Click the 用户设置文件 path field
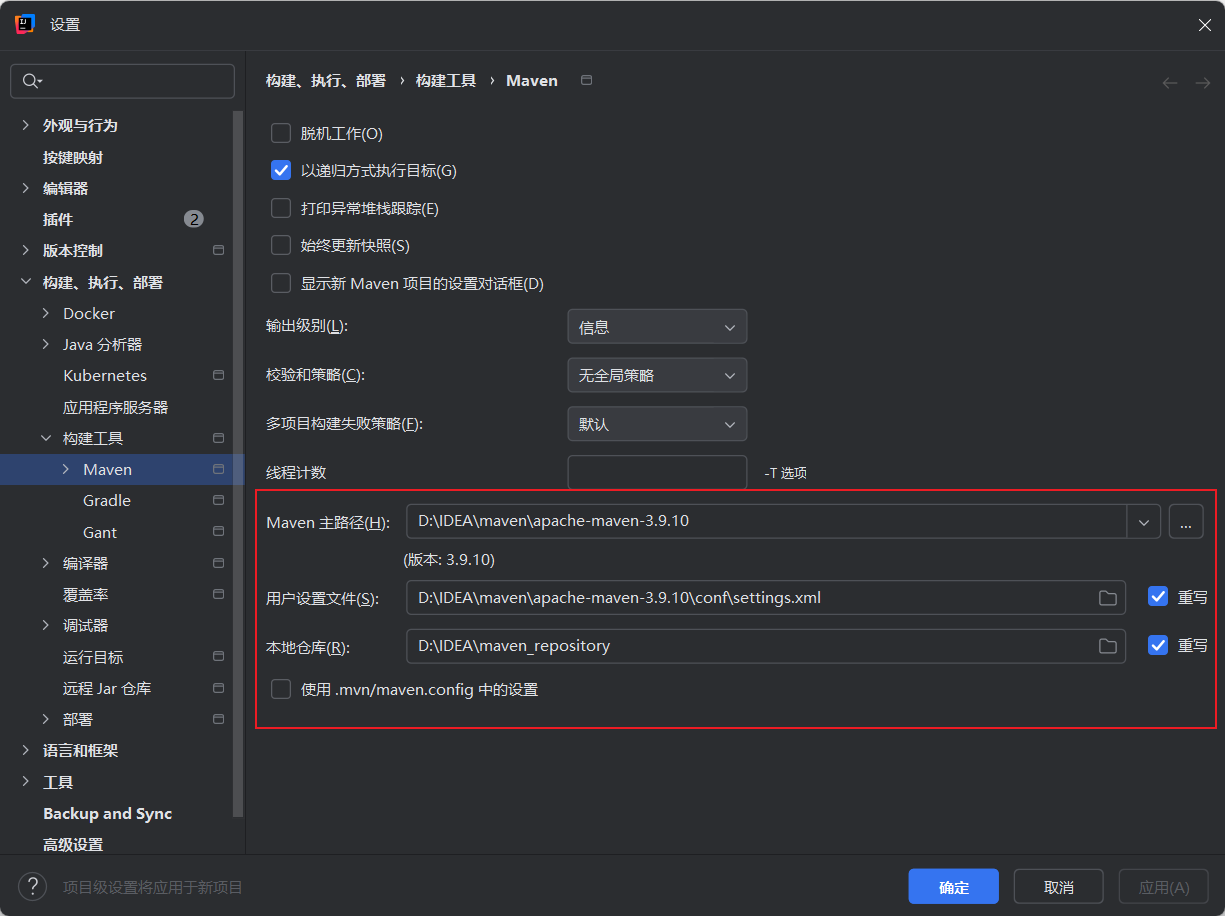The width and height of the screenshot is (1225, 916). click(x=766, y=598)
